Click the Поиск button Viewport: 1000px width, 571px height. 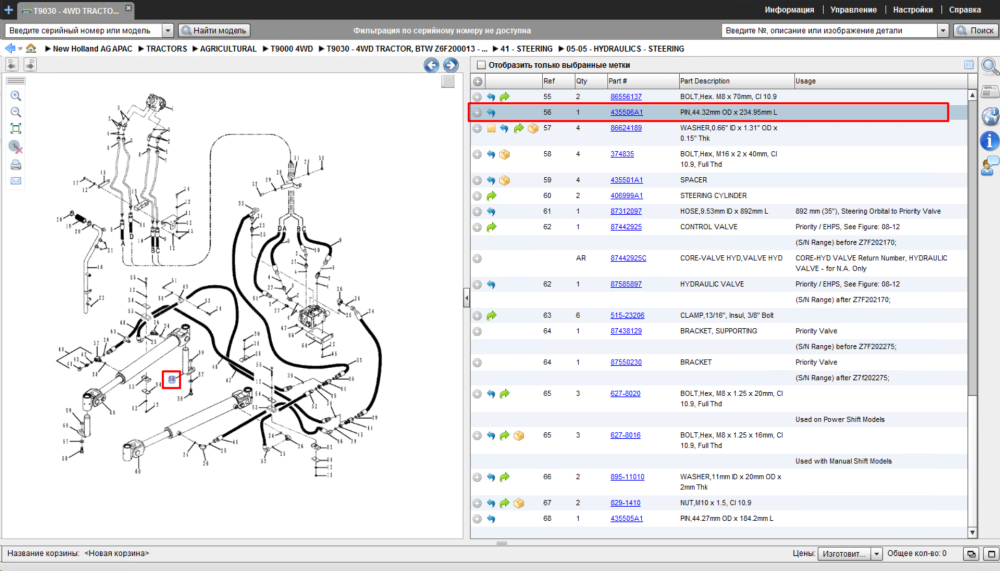(975, 30)
